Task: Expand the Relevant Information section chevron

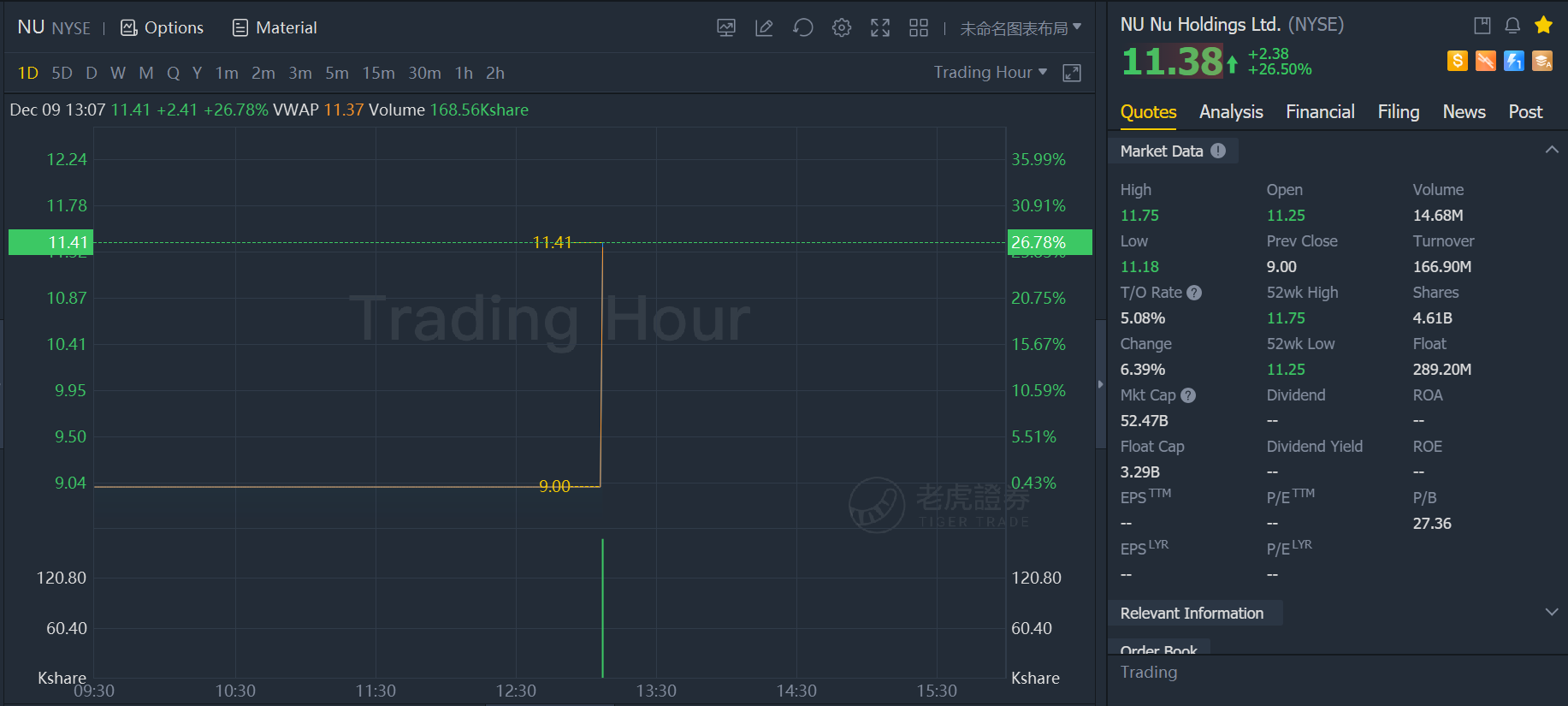Action: (1552, 612)
